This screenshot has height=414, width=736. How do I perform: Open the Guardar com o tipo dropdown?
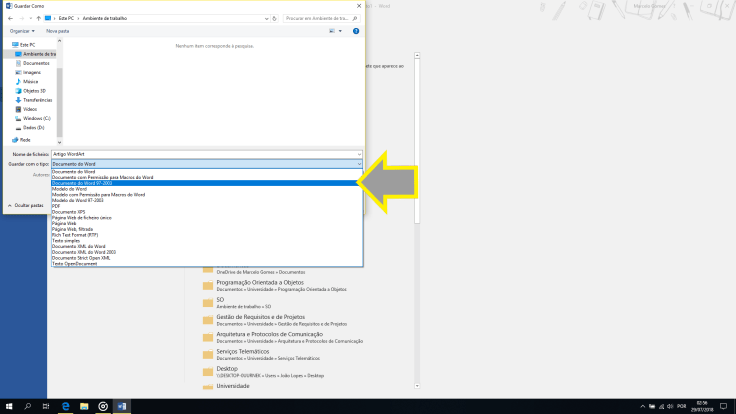click(206, 163)
